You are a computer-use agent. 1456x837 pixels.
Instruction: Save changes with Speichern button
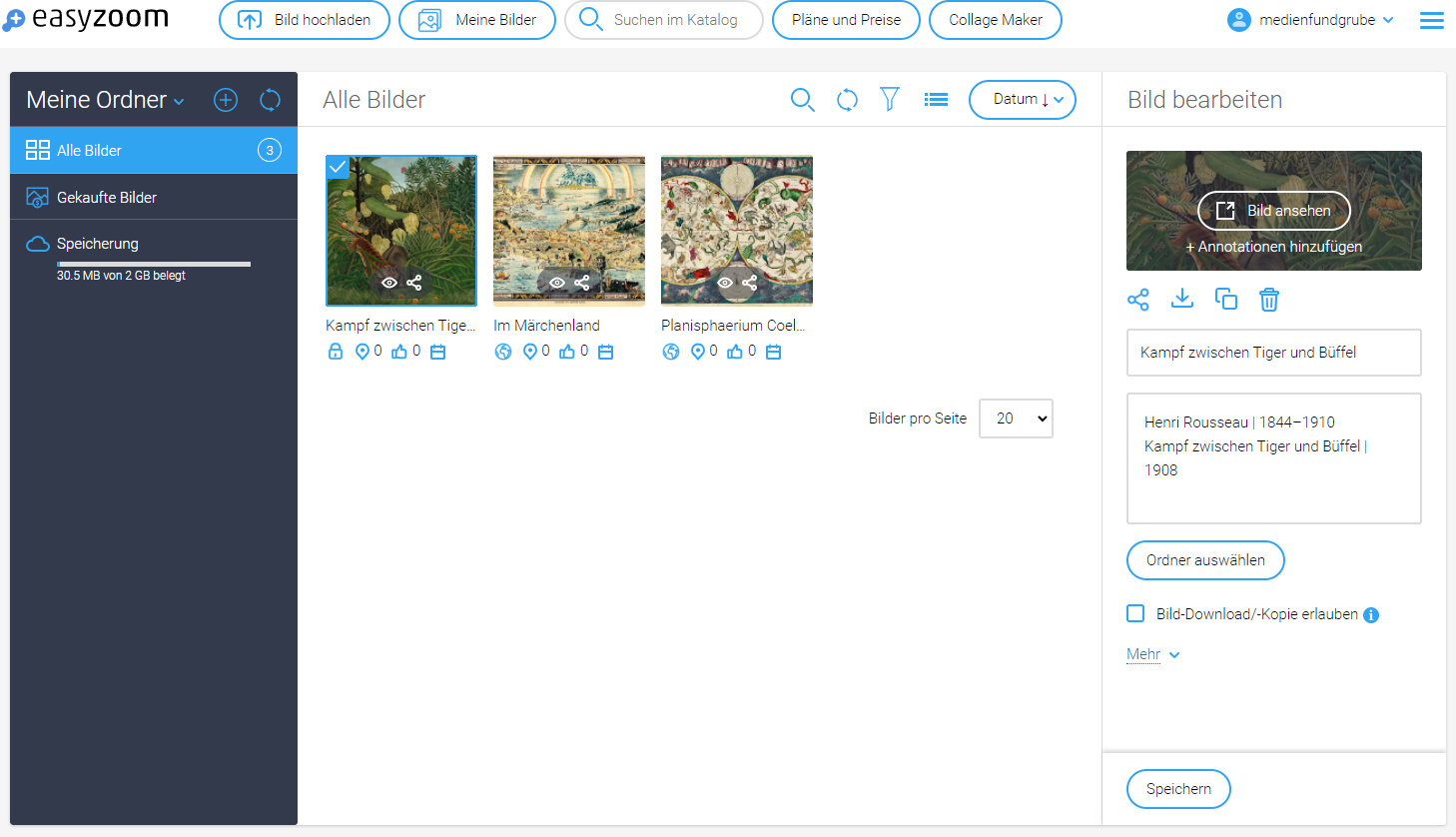[x=1178, y=789]
